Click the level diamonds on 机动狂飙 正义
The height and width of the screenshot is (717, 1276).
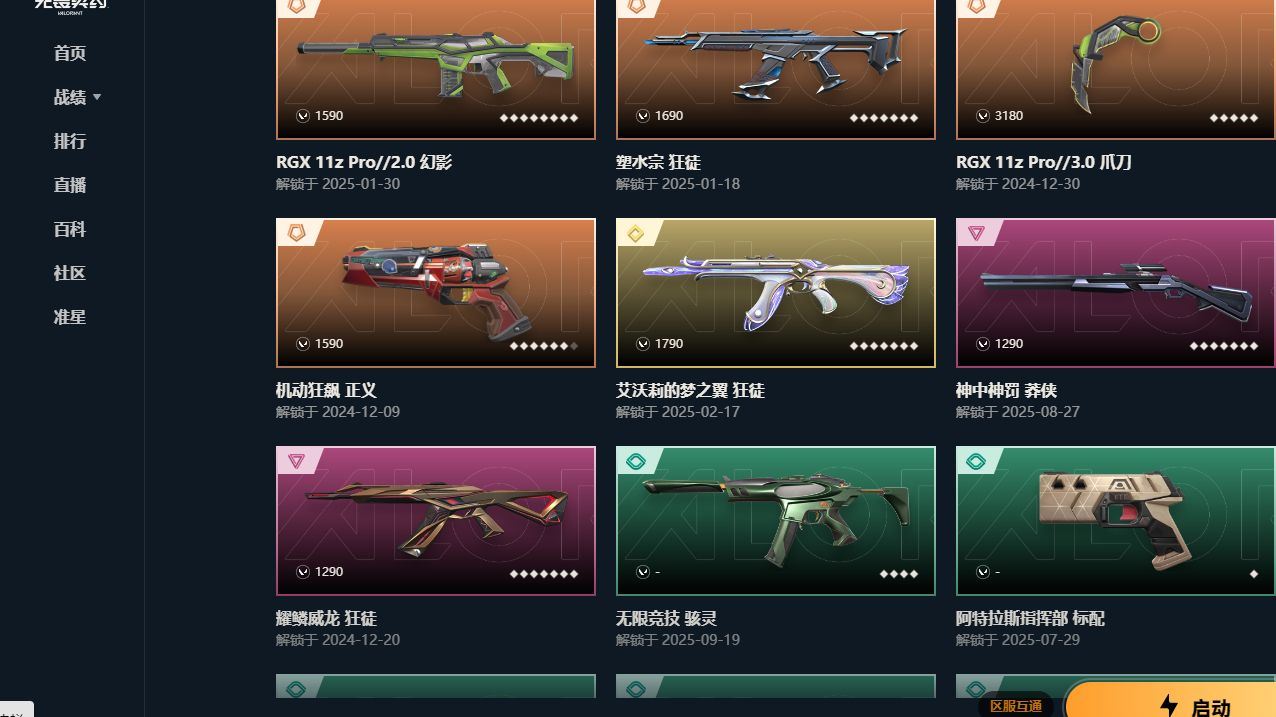point(544,346)
